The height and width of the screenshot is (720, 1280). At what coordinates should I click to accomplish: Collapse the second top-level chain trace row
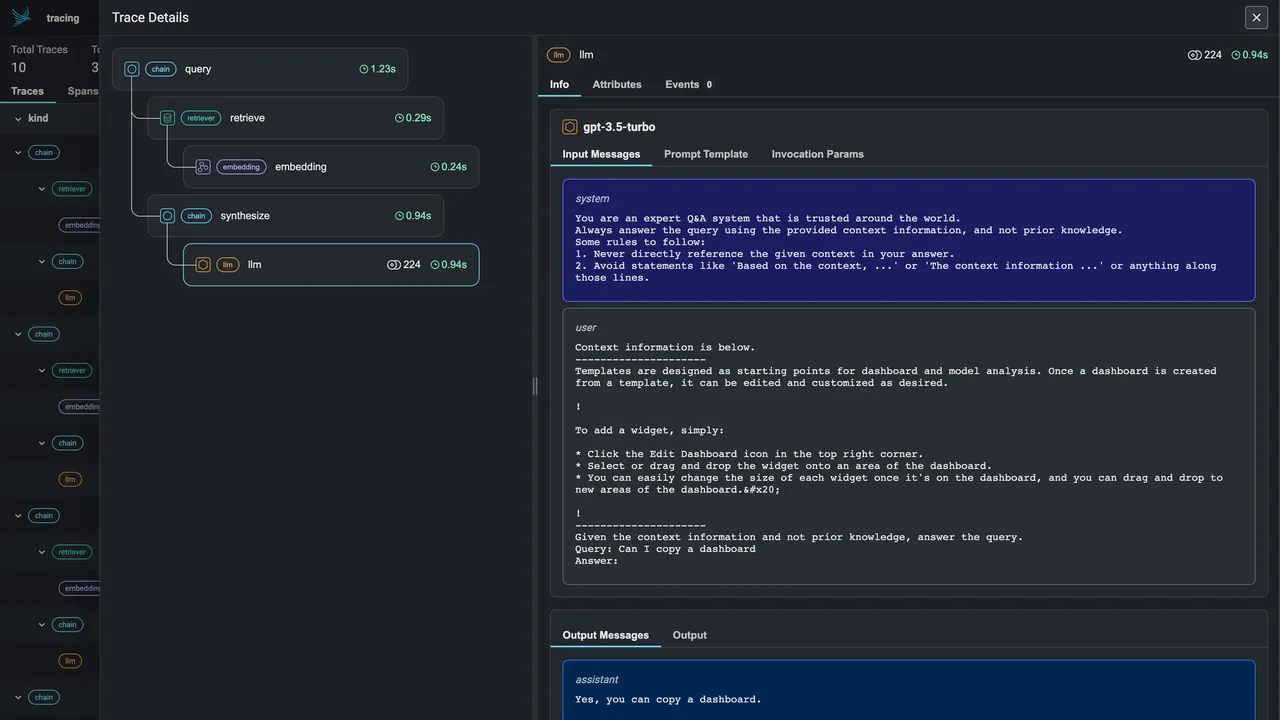click(18, 334)
